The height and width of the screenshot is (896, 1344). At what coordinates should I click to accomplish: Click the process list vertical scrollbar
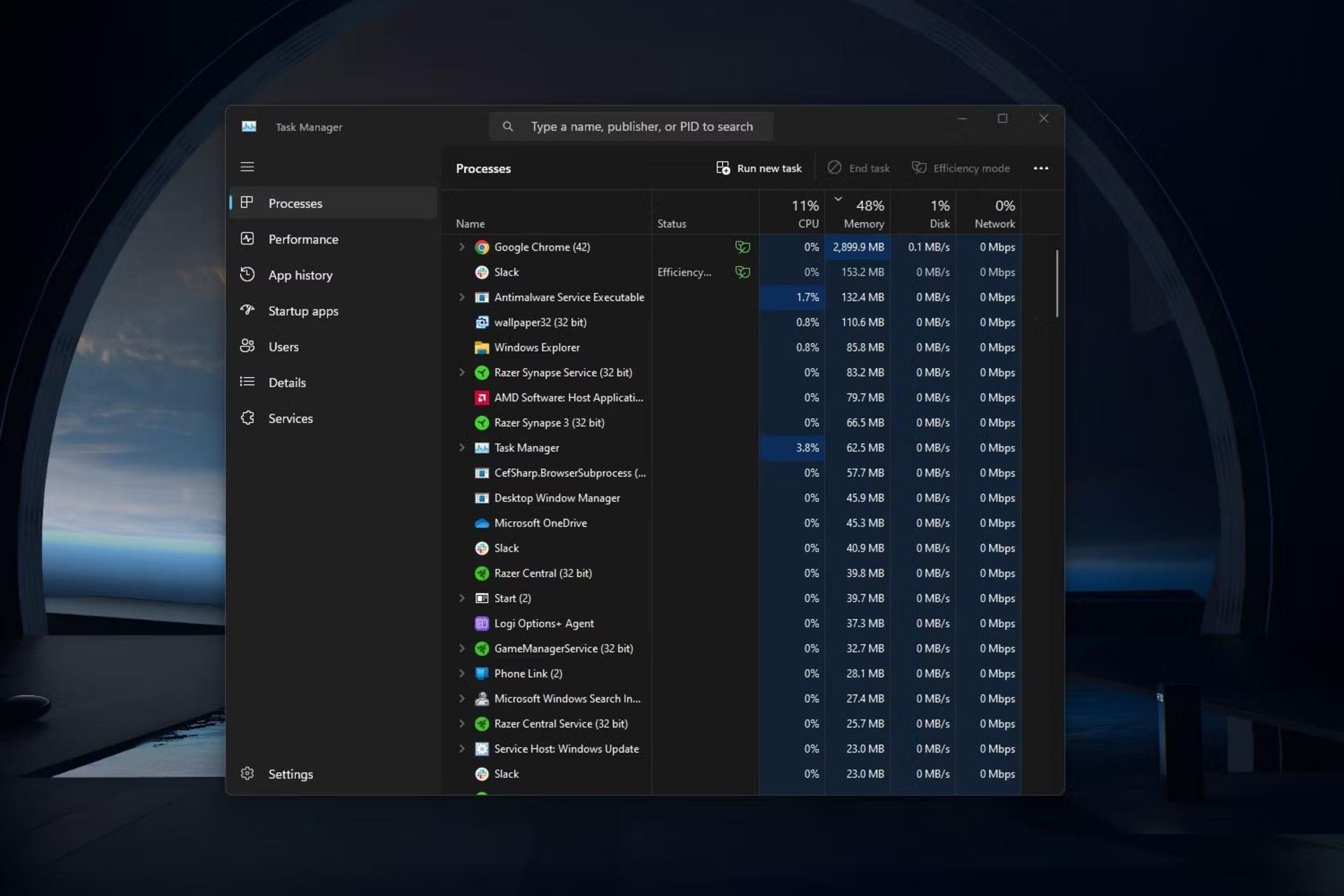coord(1056,283)
